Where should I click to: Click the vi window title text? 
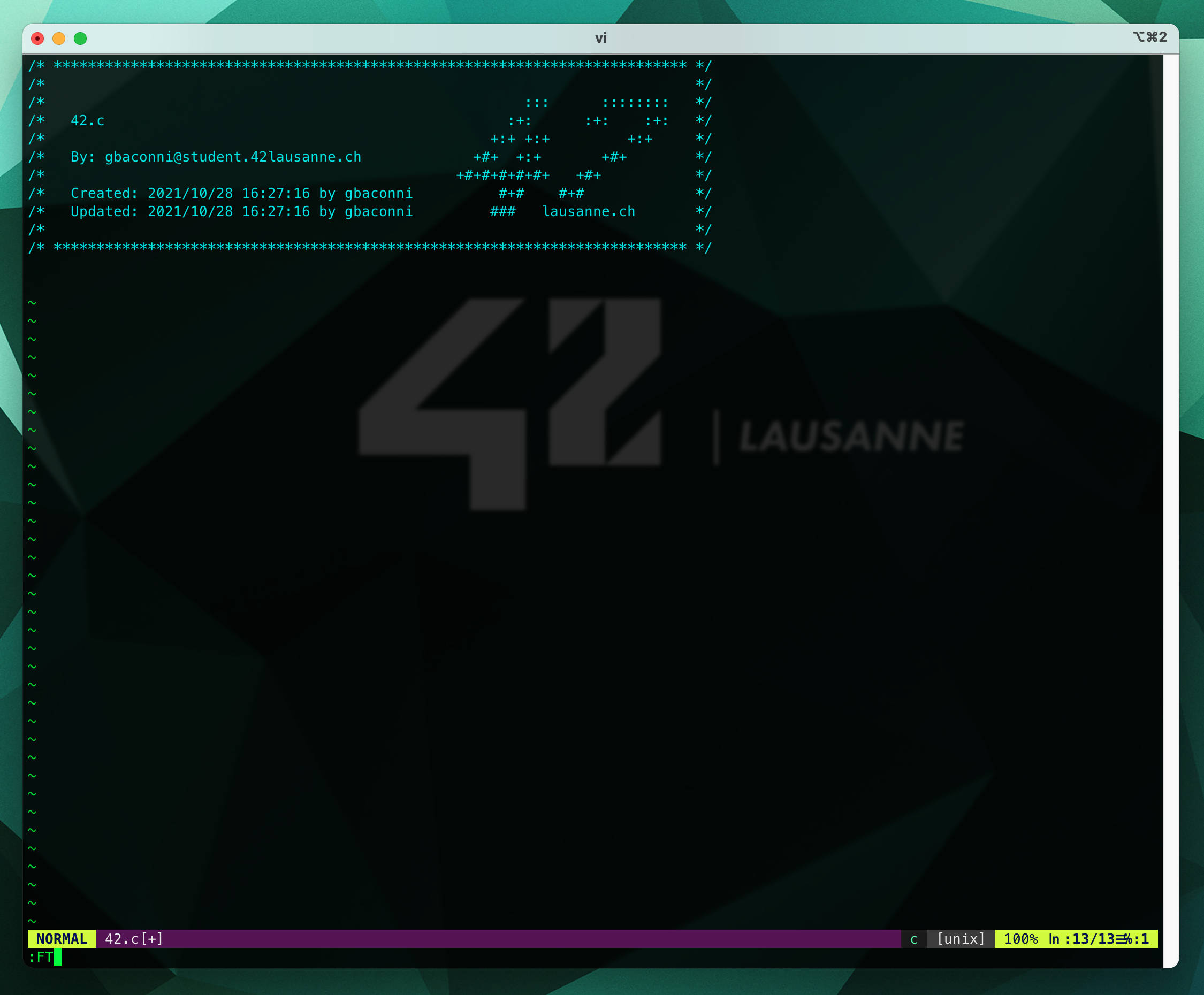click(600, 38)
